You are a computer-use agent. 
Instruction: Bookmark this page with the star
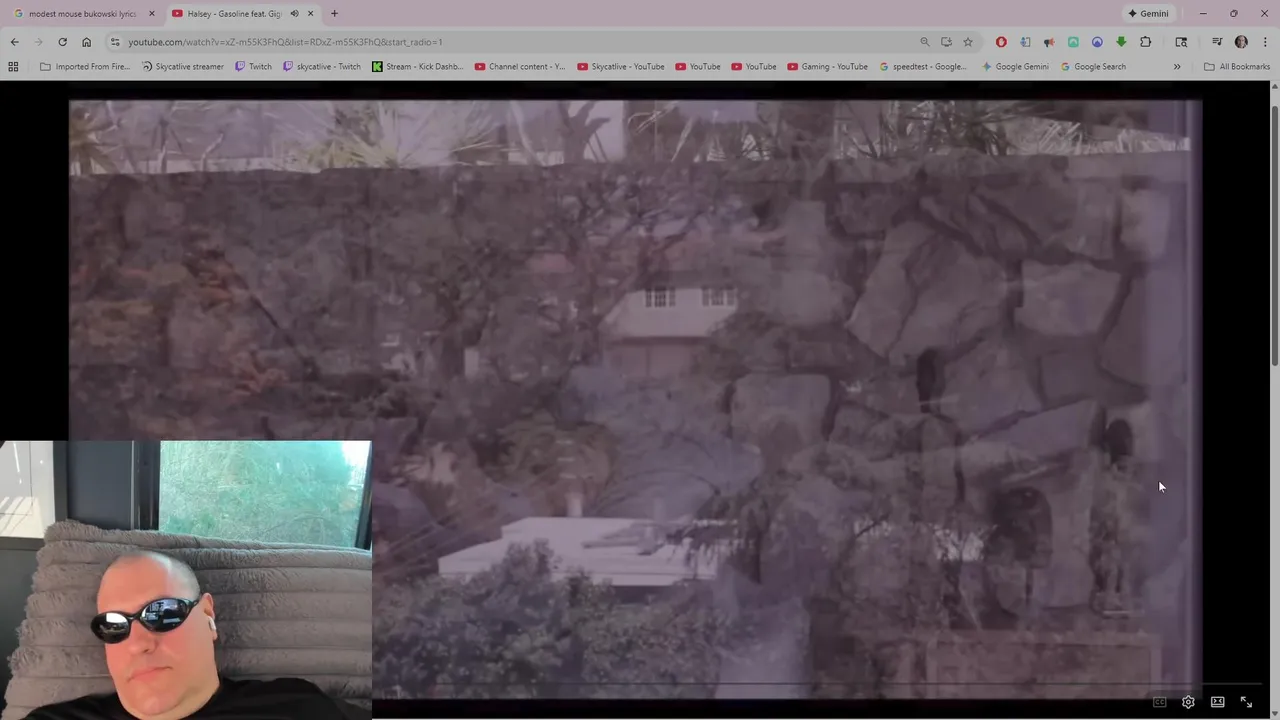(968, 42)
